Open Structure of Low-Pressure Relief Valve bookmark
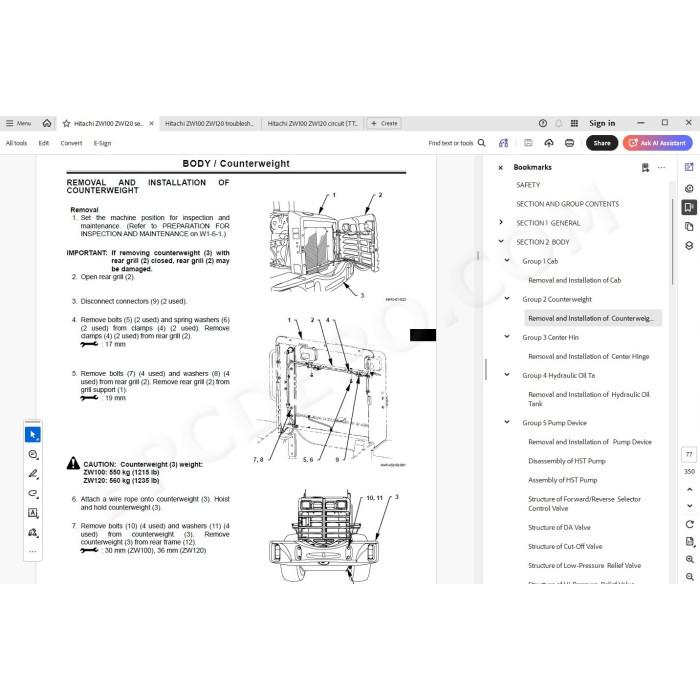The width and height of the screenshot is (700, 700). pyautogui.click(x=584, y=566)
